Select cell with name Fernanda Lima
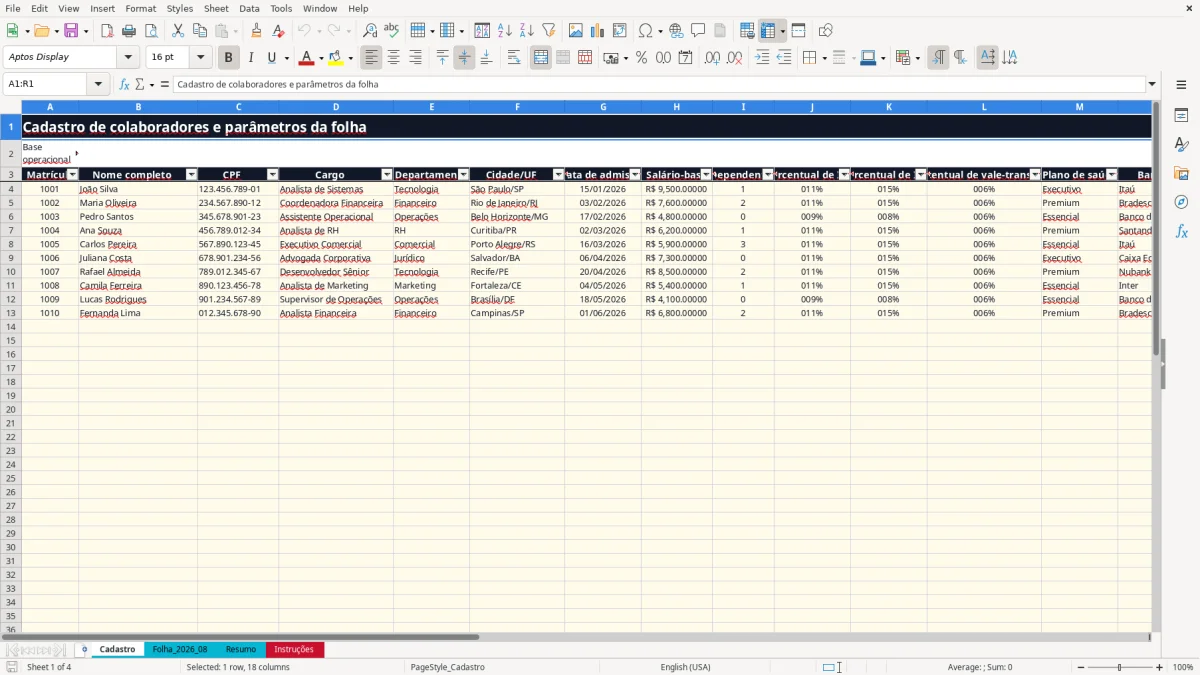The width and height of the screenshot is (1200, 675). tap(138, 313)
